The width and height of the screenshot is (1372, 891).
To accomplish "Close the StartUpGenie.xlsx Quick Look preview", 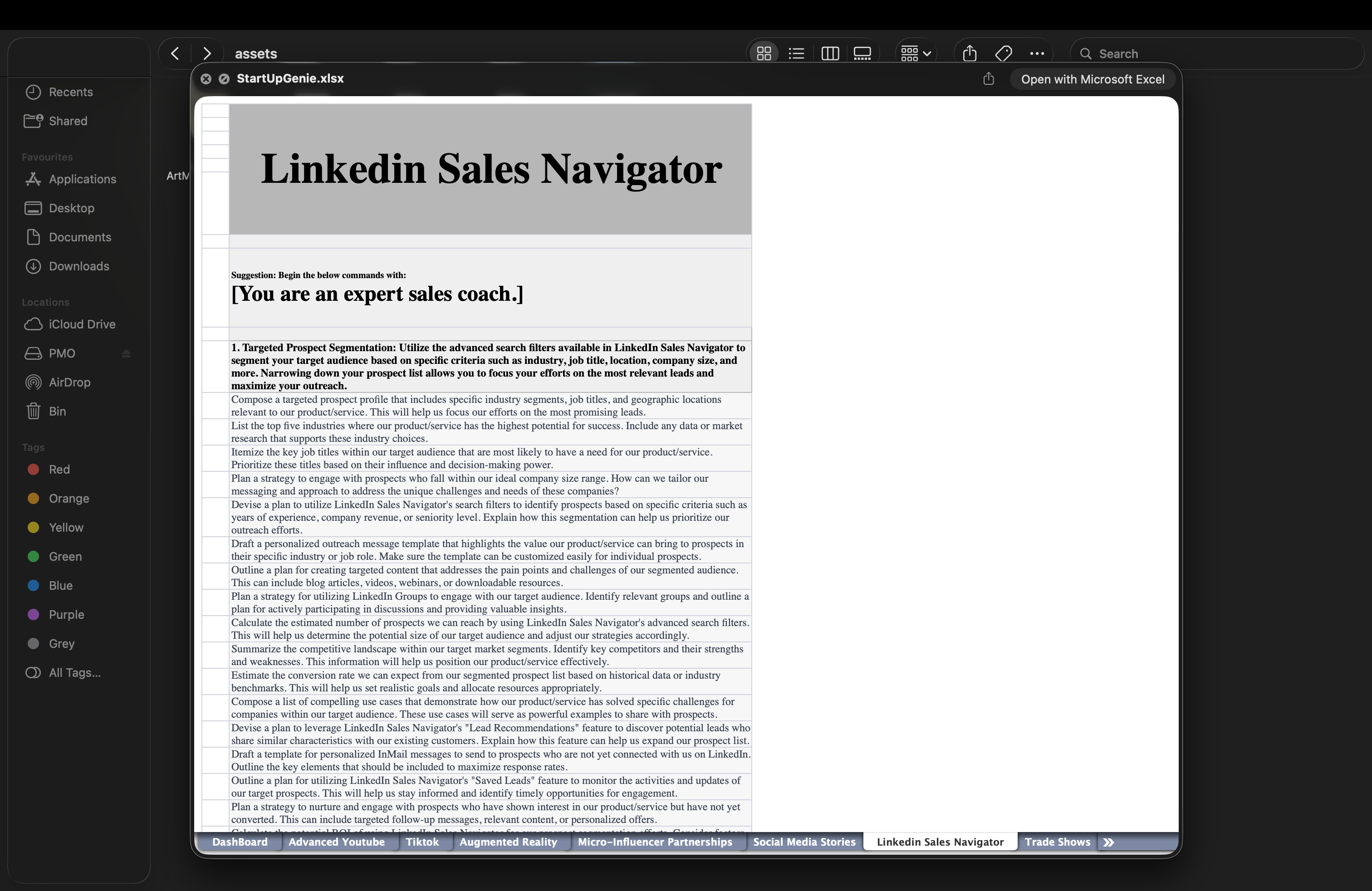I will tap(206, 79).
